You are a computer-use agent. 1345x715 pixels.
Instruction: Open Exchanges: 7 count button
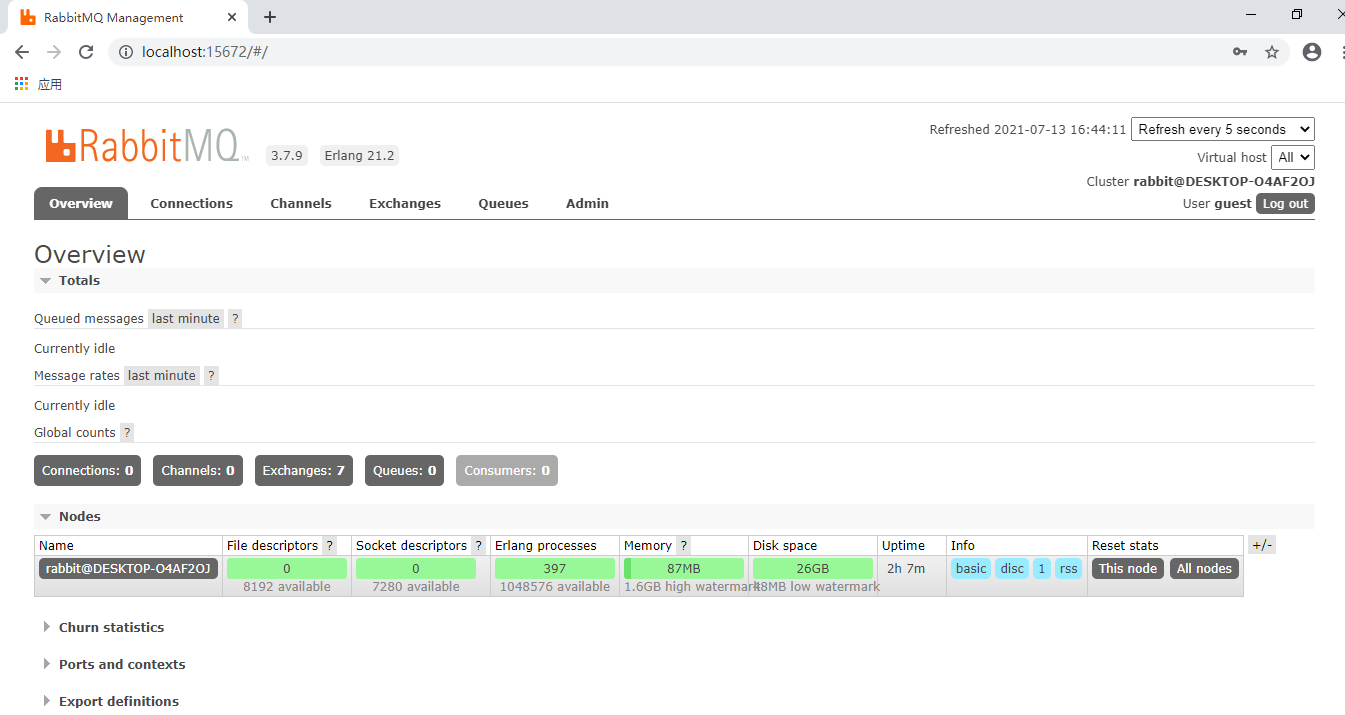(x=304, y=470)
